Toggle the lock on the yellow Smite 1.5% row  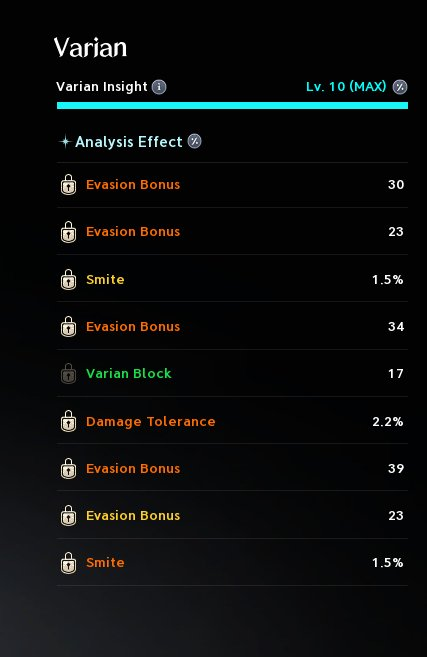click(x=68, y=279)
